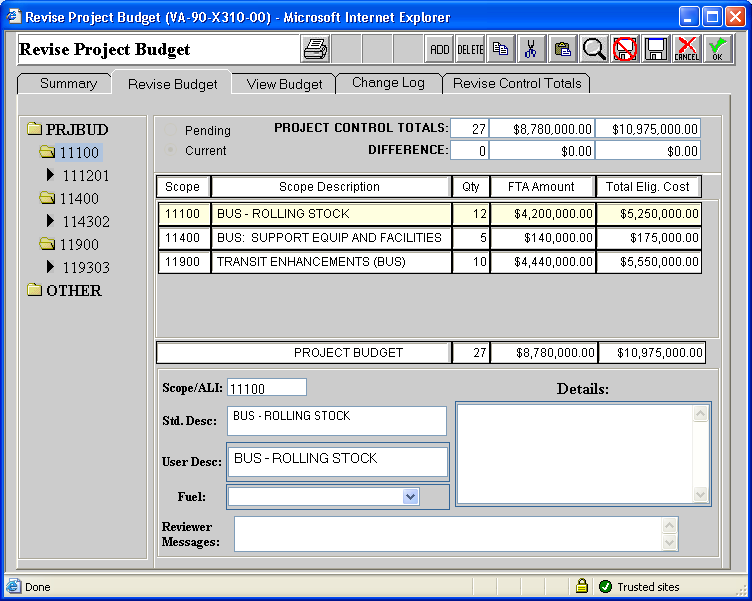Click into the User Desc text field
The width and height of the screenshot is (752, 601).
click(x=337, y=461)
